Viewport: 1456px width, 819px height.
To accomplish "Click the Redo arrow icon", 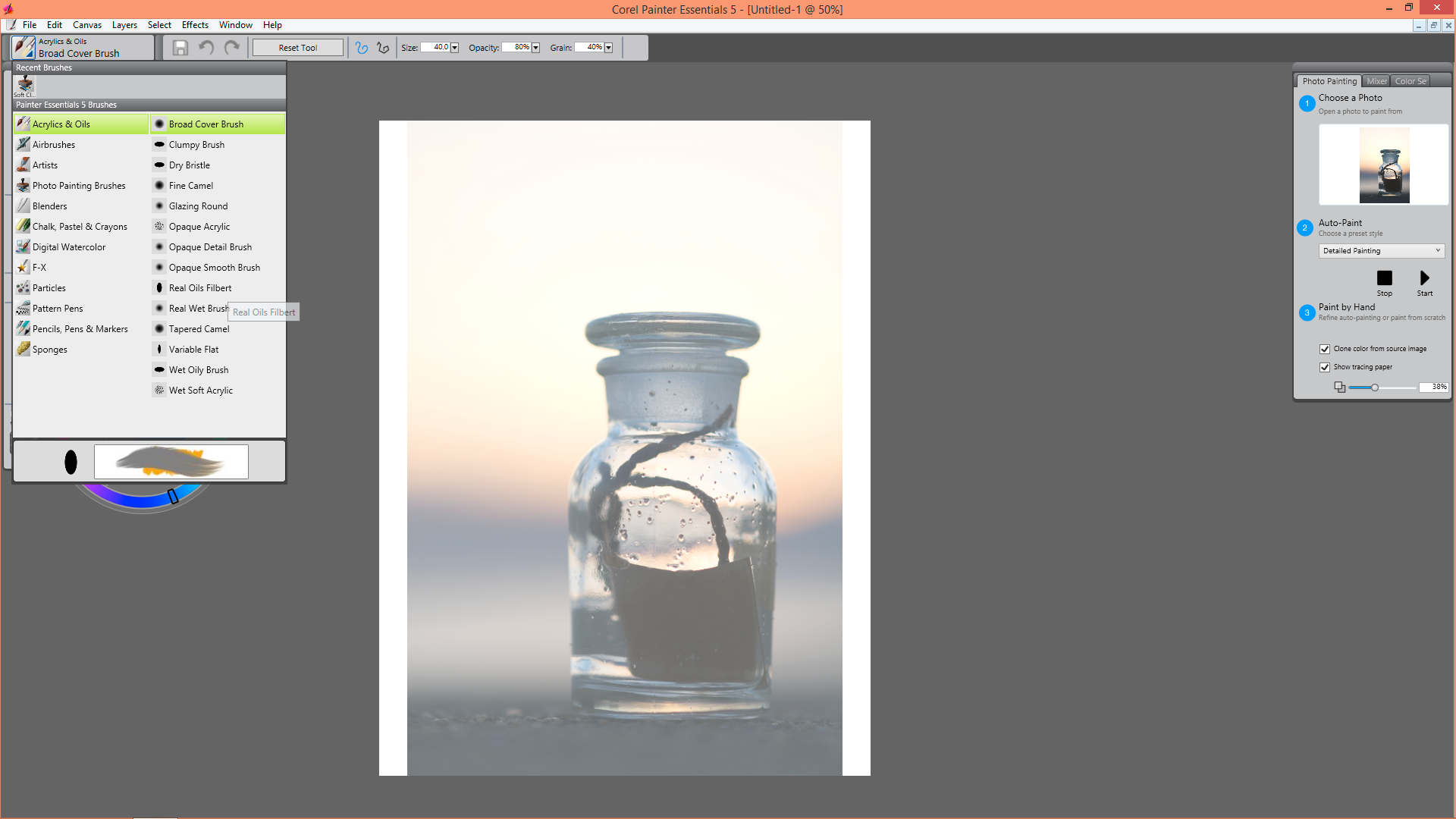I will [232, 48].
